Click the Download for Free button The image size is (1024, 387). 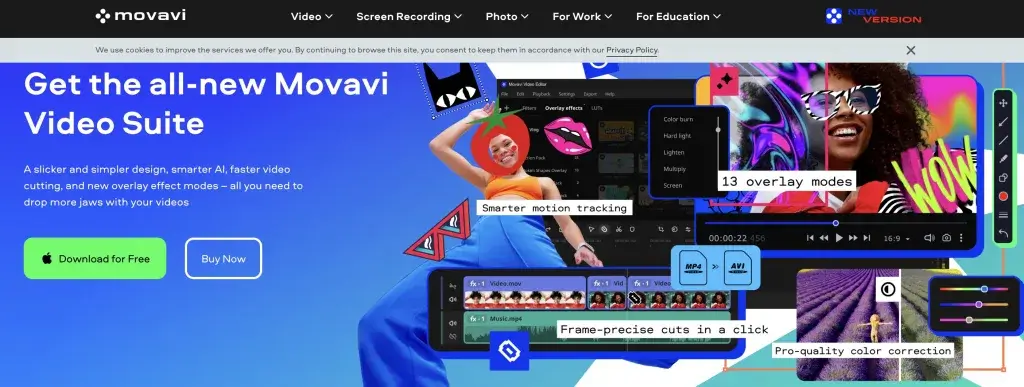tap(95, 258)
